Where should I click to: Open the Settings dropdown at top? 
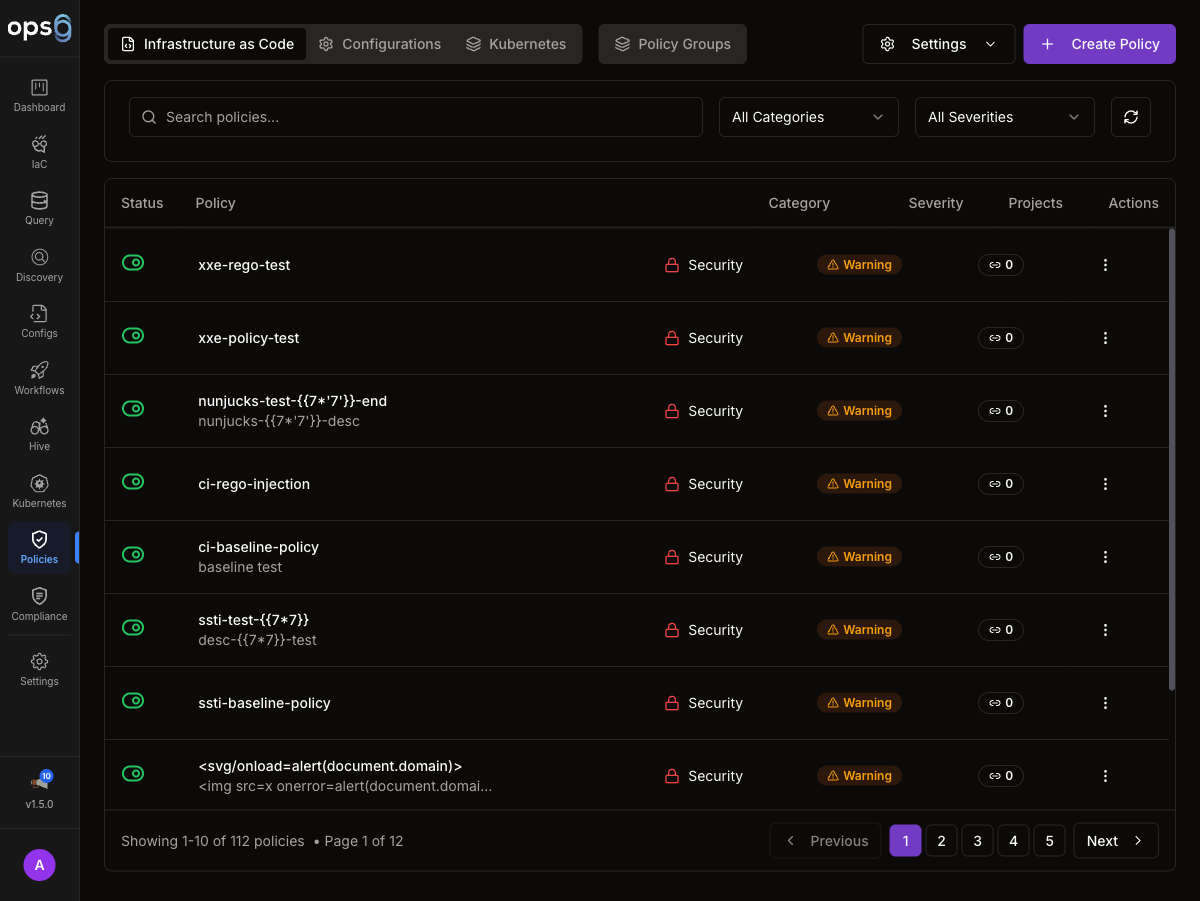click(x=938, y=44)
